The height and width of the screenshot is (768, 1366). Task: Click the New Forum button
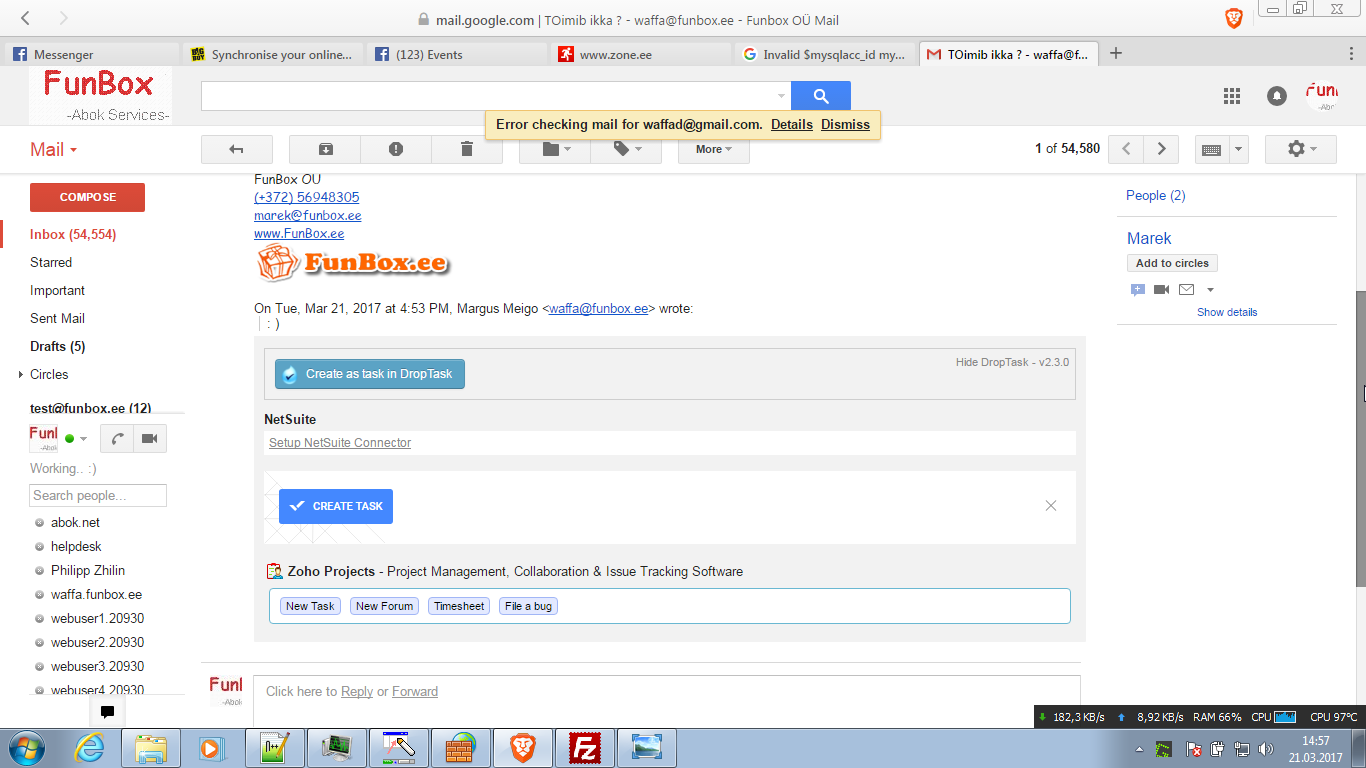384,606
